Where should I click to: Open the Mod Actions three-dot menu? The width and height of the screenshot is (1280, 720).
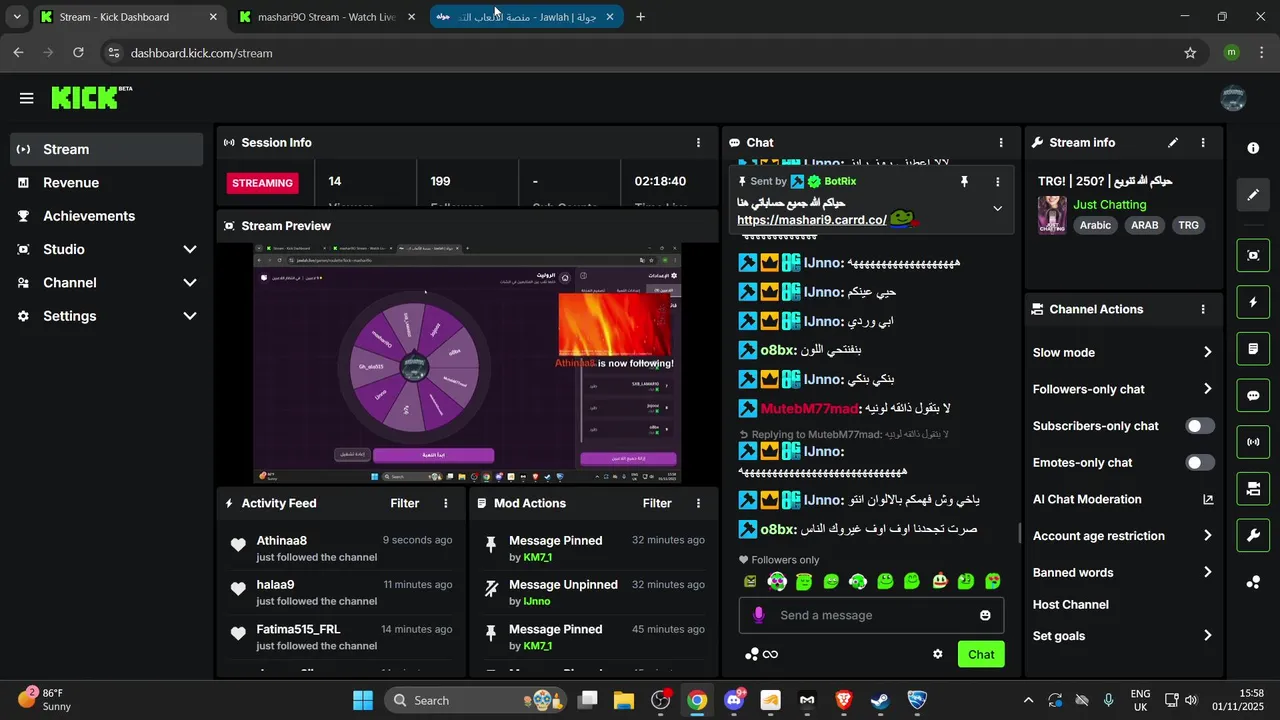tap(698, 503)
